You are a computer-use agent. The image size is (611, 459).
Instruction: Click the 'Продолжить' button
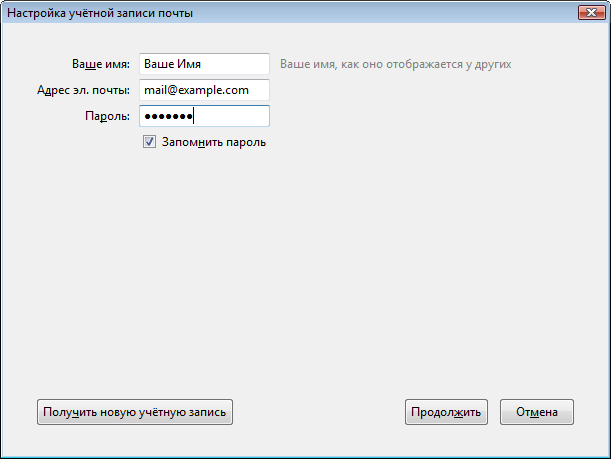click(446, 412)
